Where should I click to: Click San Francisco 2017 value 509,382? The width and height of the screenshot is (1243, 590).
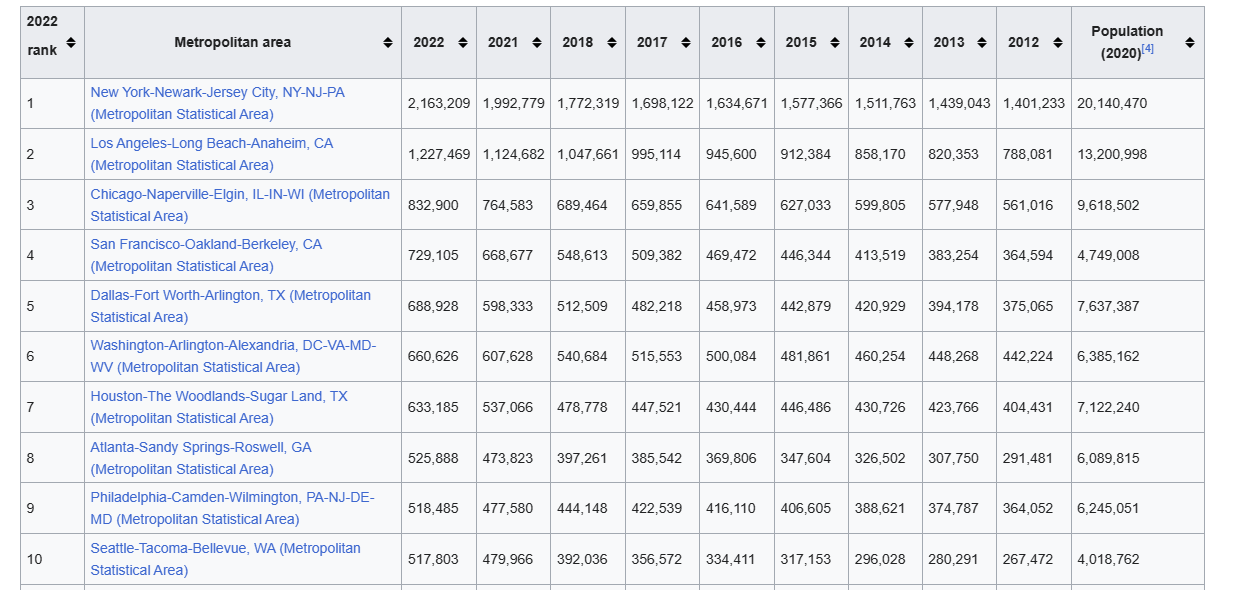[x=657, y=255]
